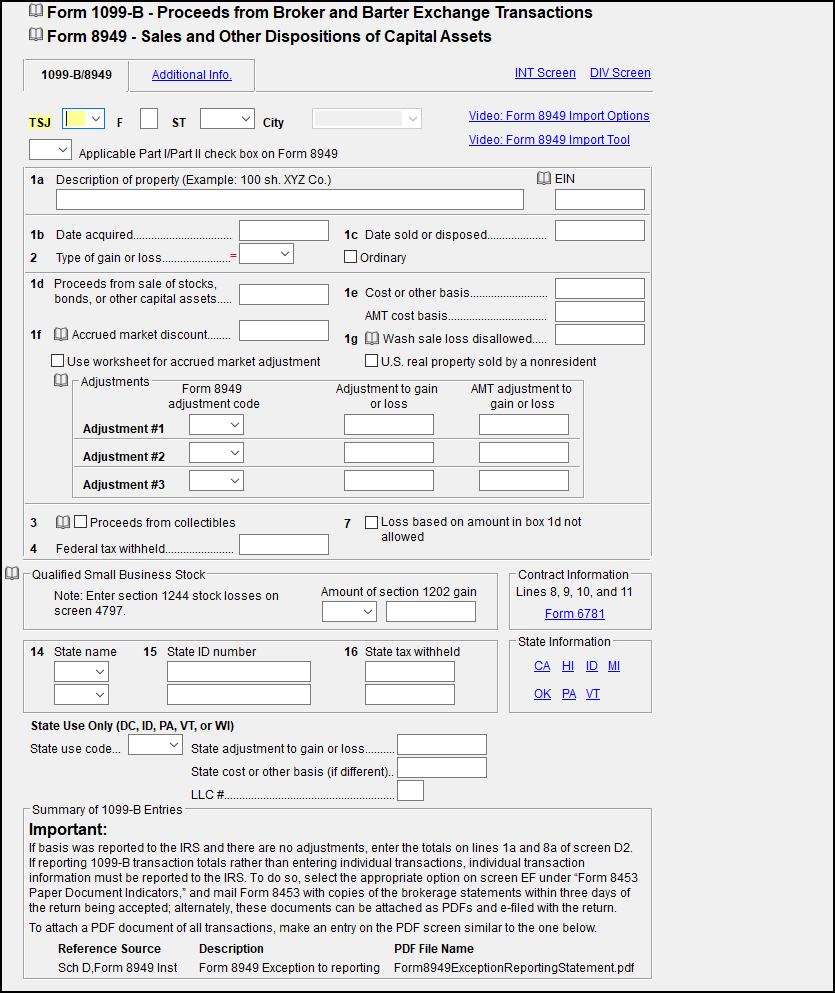835x993 pixels.
Task: Click the AMT cost basis field
Action: pos(600,312)
